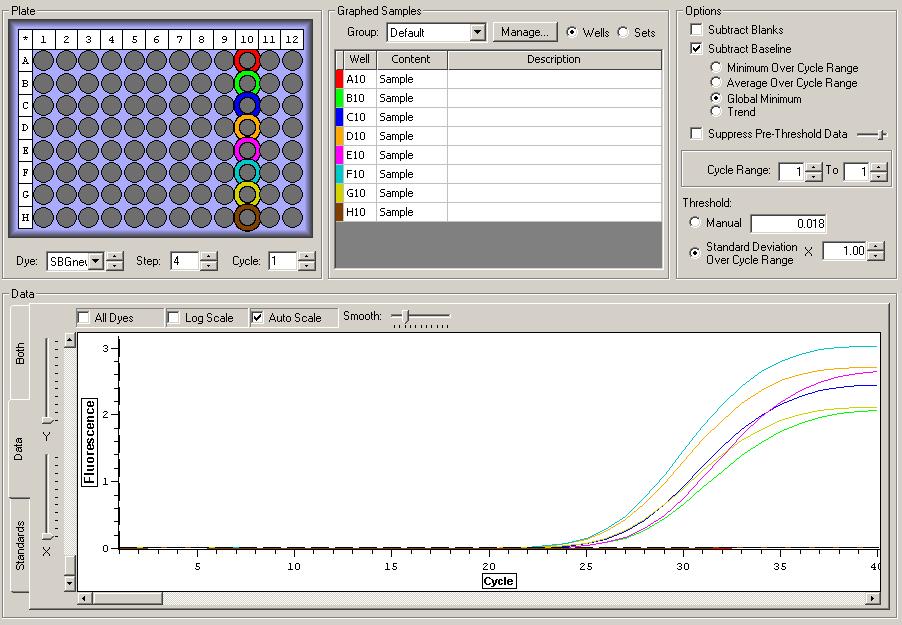Select well G10 with yellow ring
The image size is (902, 625).
point(247,195)
